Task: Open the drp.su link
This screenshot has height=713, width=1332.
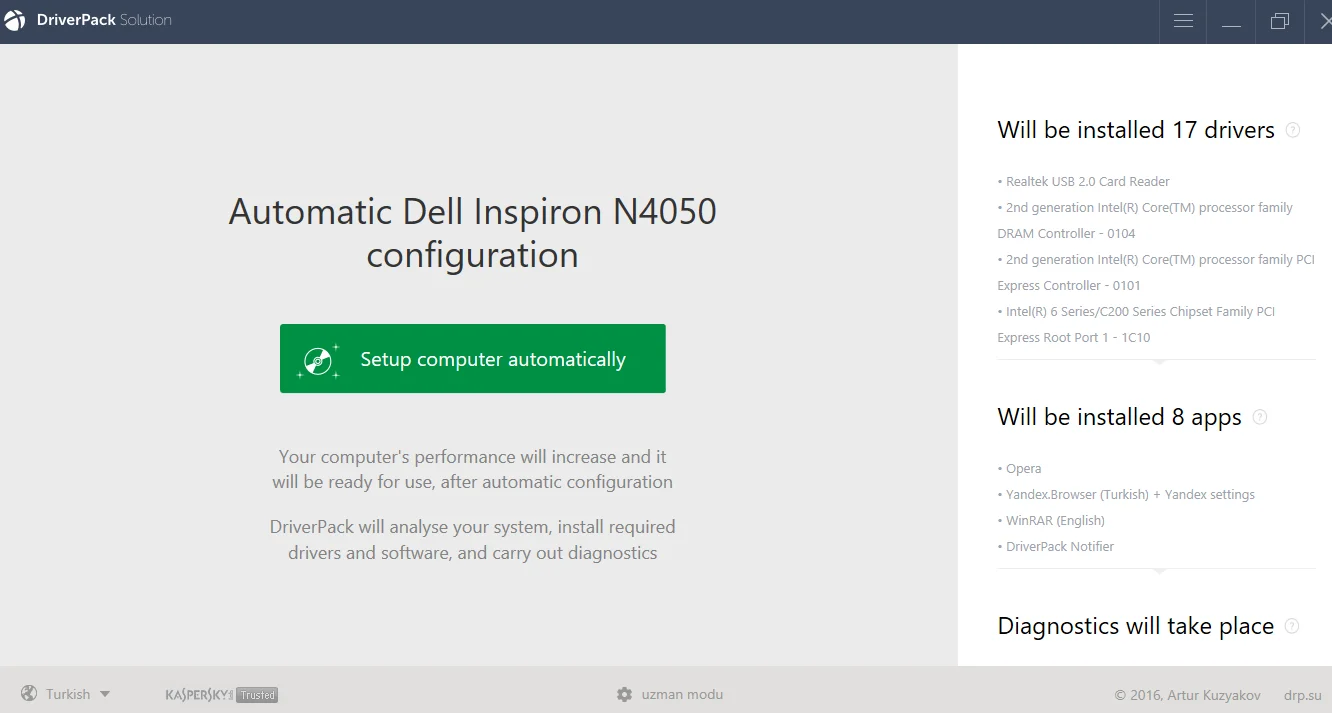Action: pos(1300,695)
